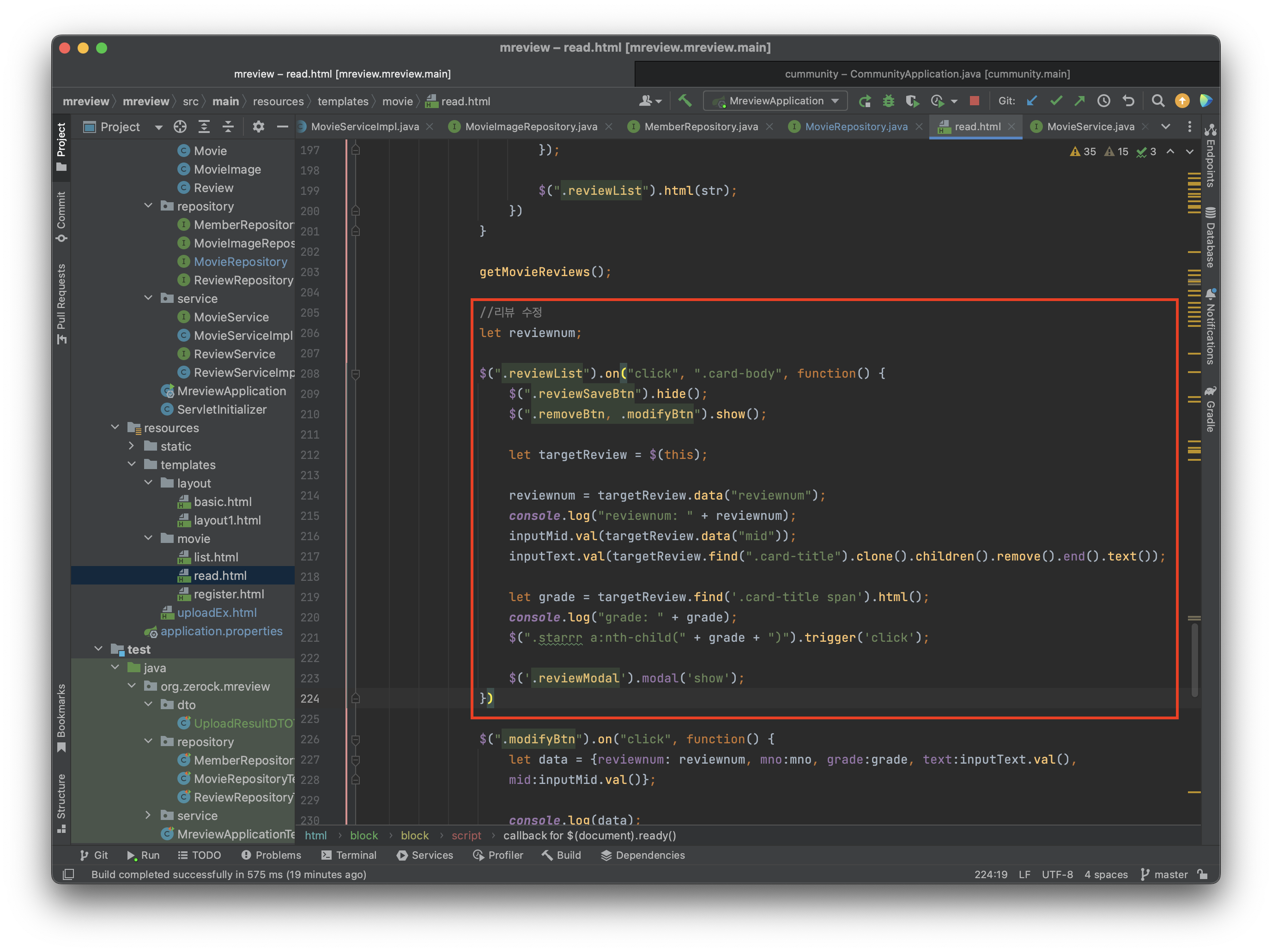
Task: Switch to MovieImageRepository.java tab
Action: [x=531, y=127]
